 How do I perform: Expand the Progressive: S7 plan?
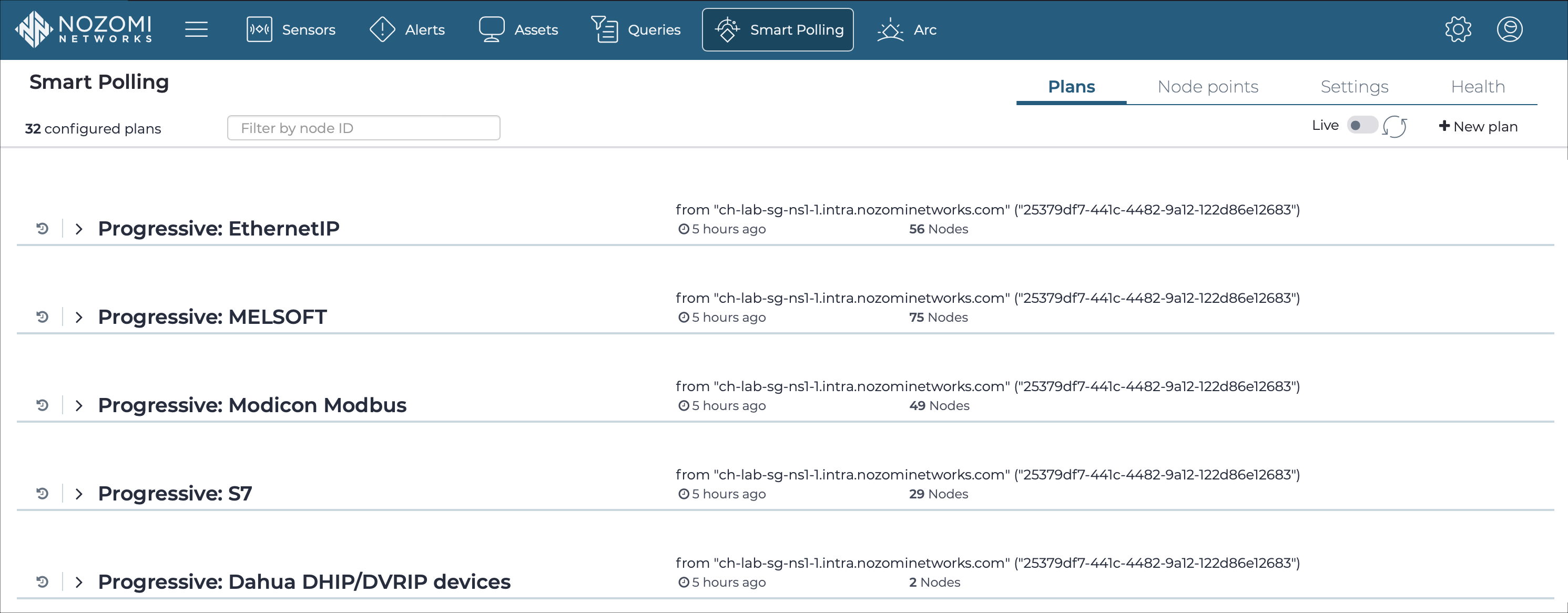[78, 494]
